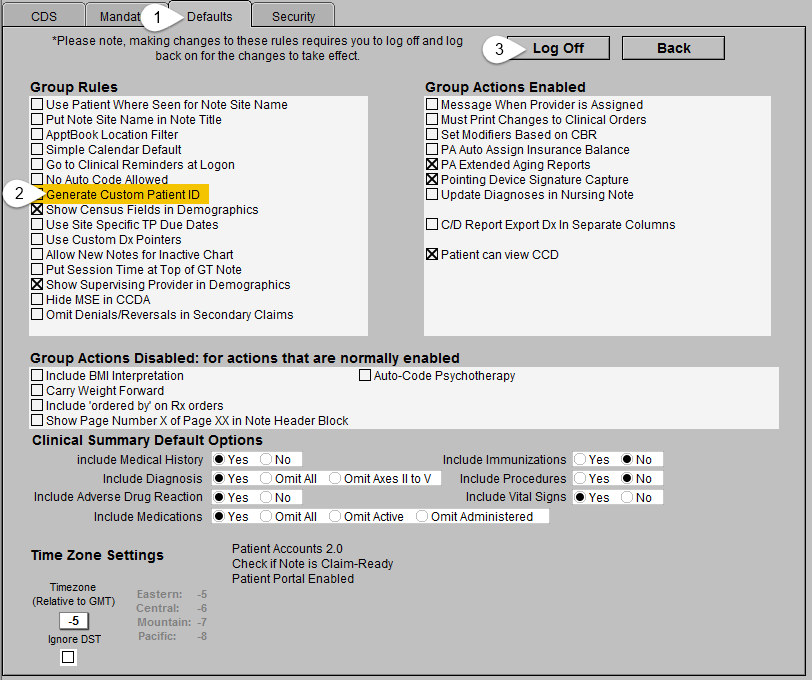
Task: Choose Omit Active for Include Medications
Action: (x=336, y=517)
